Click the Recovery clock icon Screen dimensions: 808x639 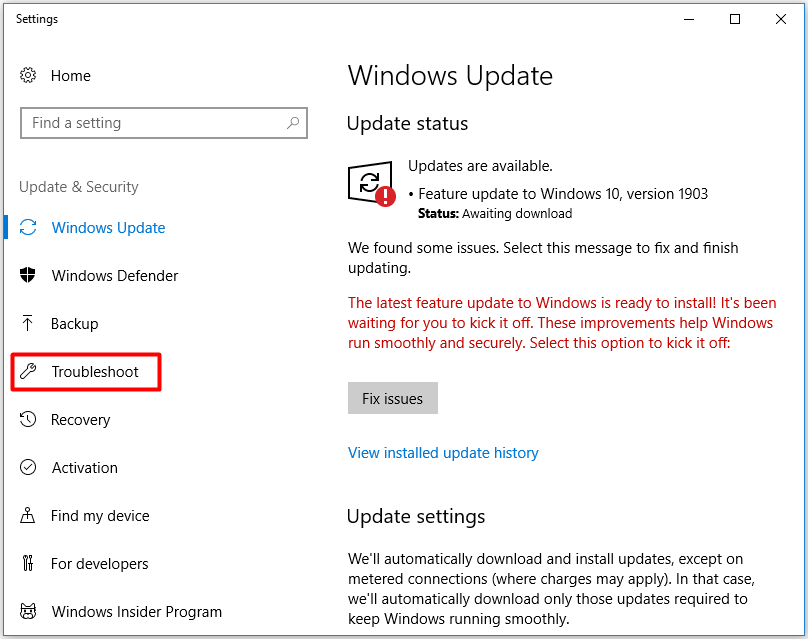pos(28,419)
